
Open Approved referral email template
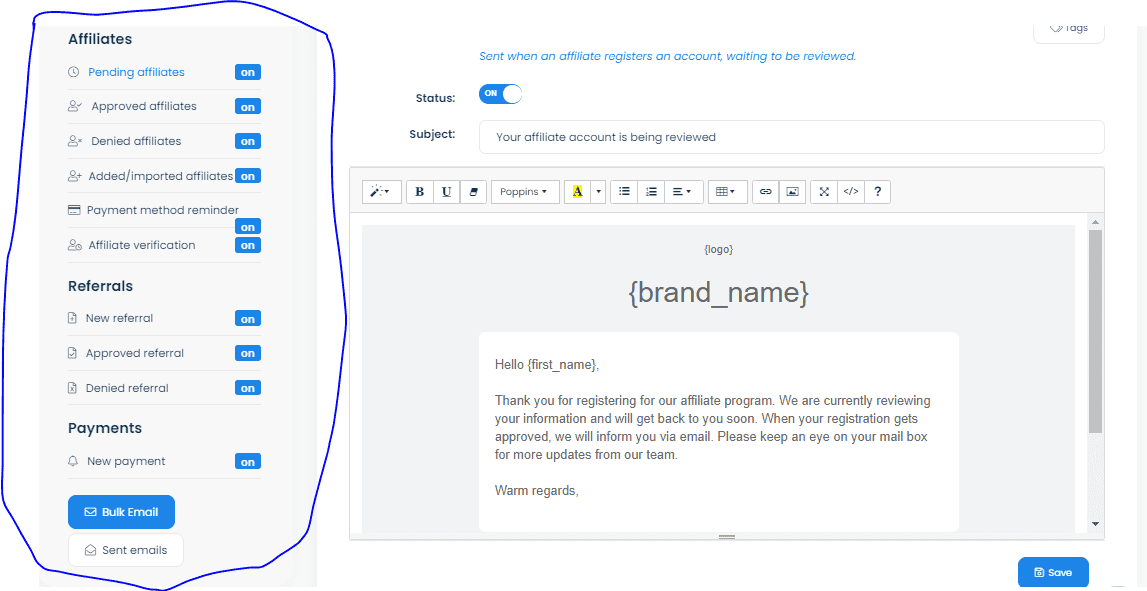click(x=135, y=353)
